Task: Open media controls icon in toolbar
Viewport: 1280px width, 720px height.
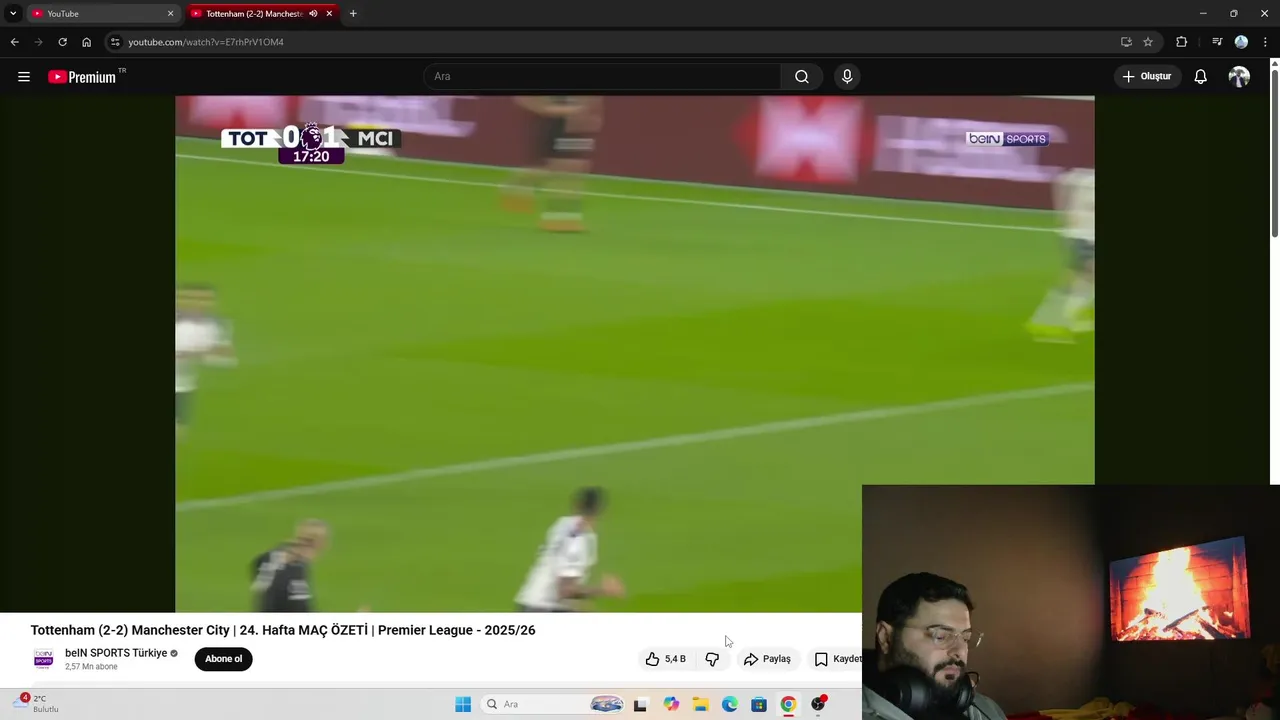Action: (x=1217, y=42)
